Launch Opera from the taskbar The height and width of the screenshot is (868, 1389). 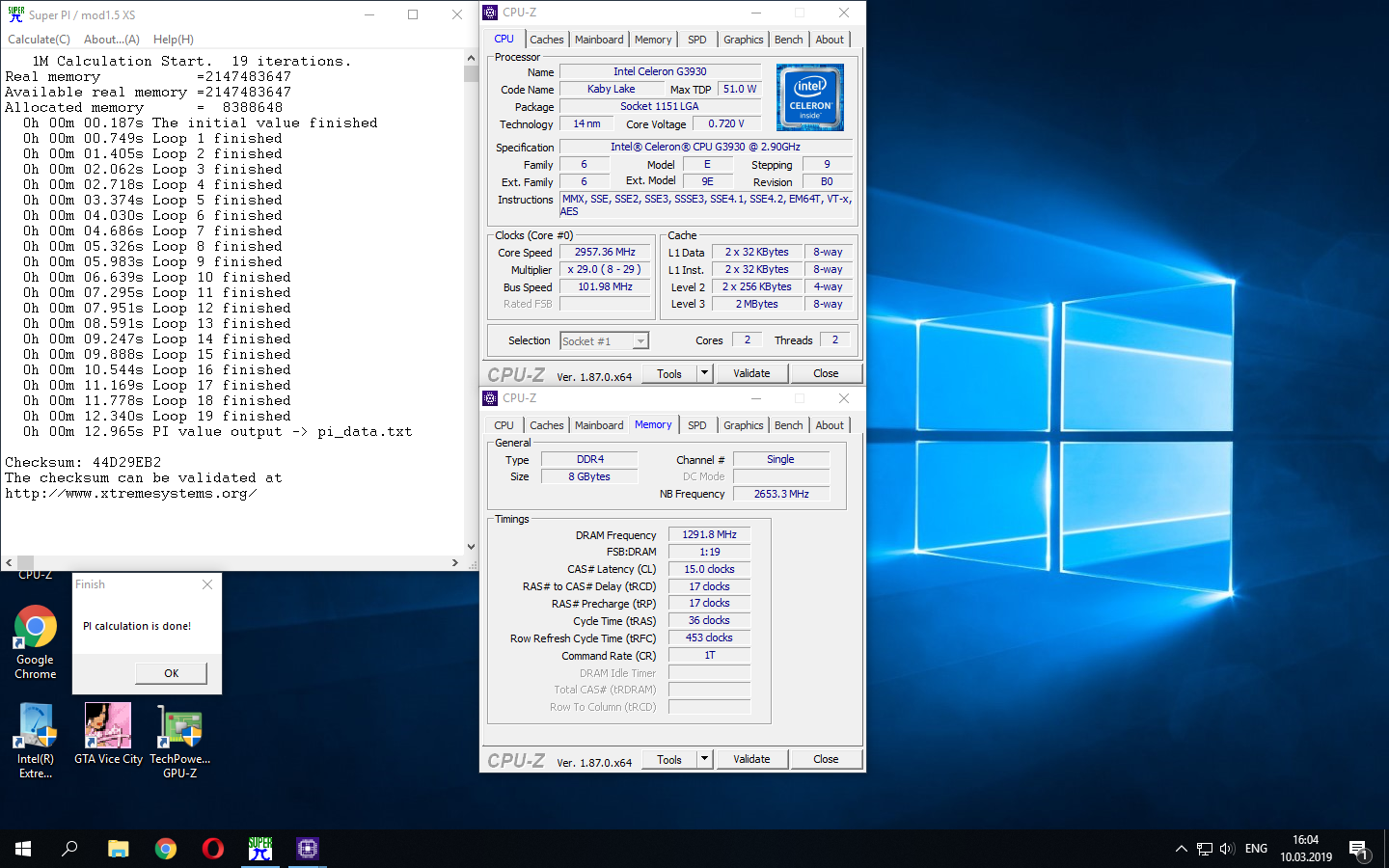(x=213, y=849)
